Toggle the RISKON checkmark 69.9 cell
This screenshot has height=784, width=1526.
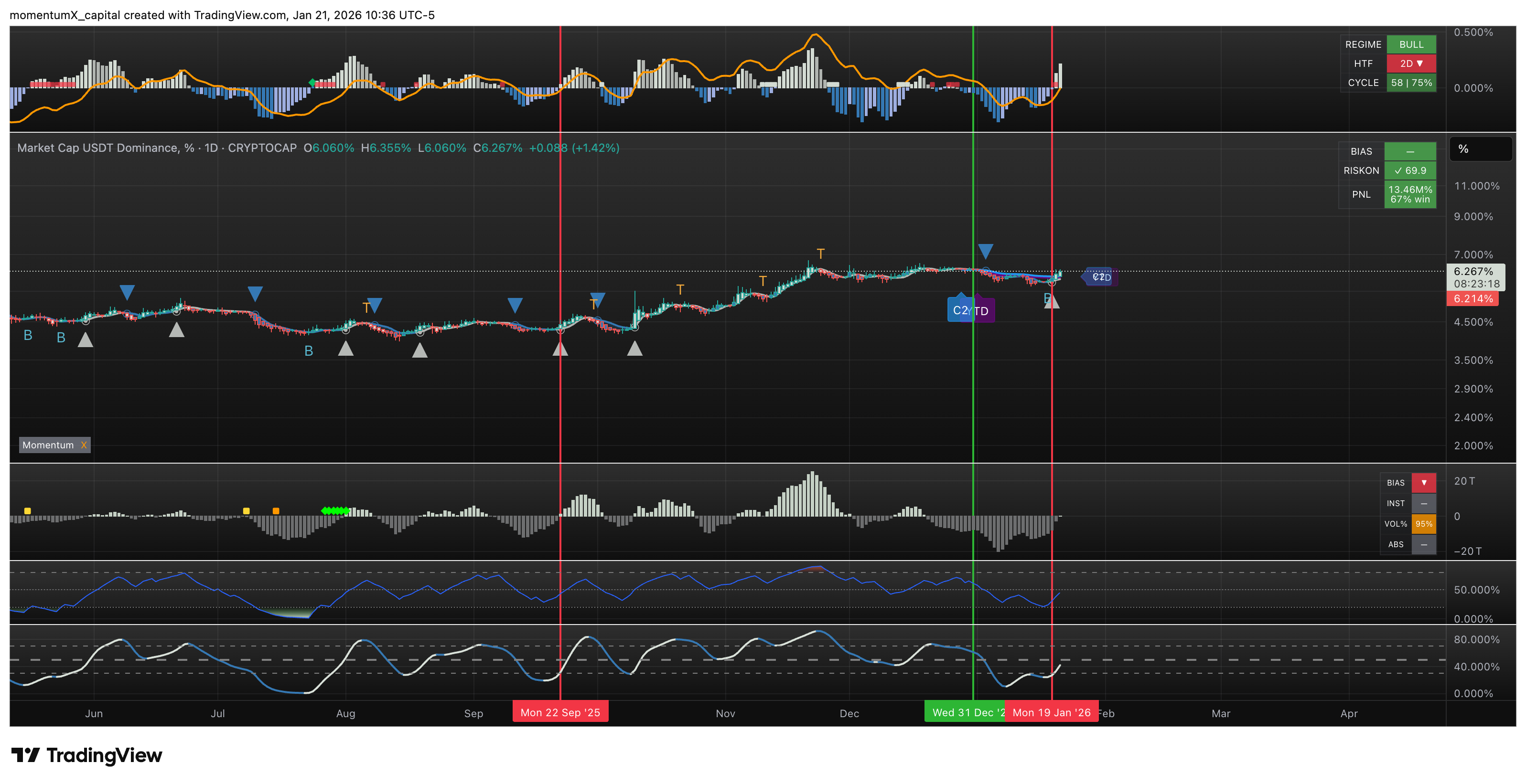point(1410,170)
